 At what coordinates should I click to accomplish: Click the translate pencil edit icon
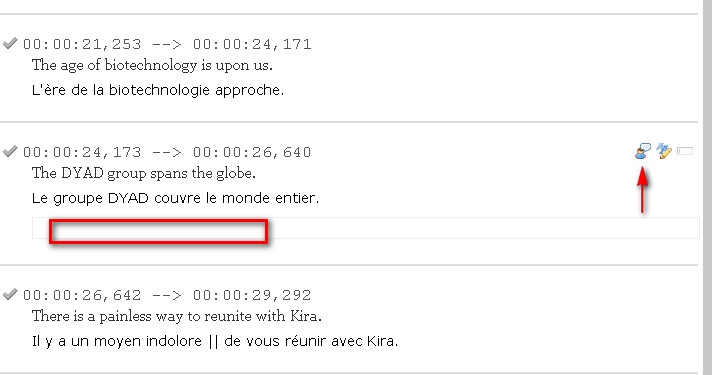664,151
